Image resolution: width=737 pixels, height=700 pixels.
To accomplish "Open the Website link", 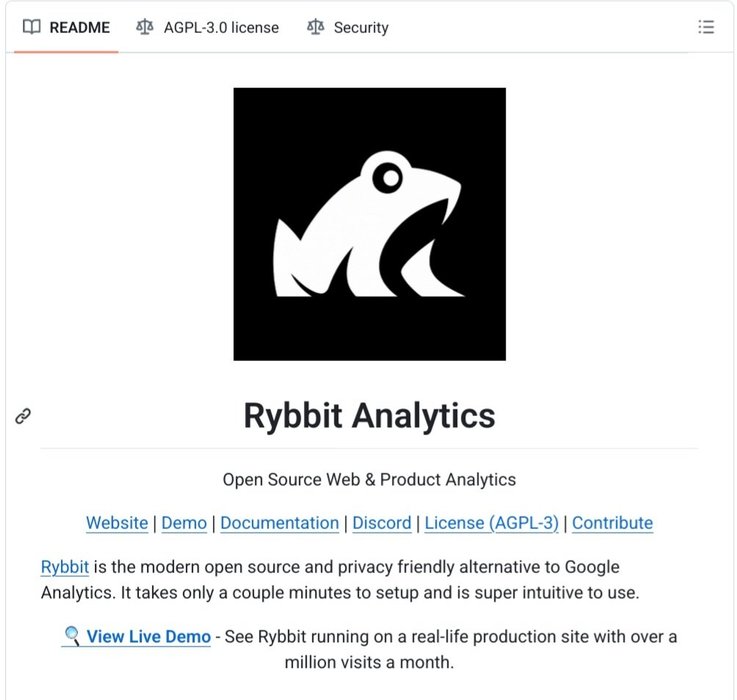I will coord(116,523).
